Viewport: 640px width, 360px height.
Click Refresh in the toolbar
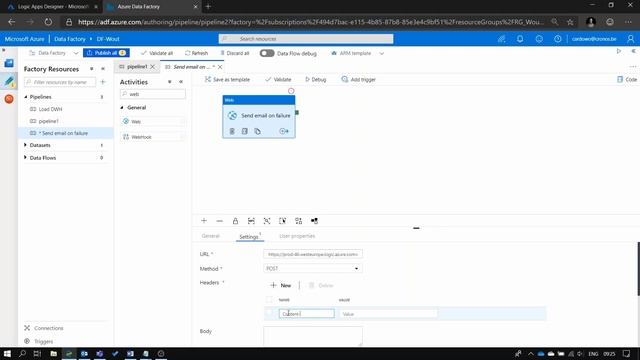196,53
